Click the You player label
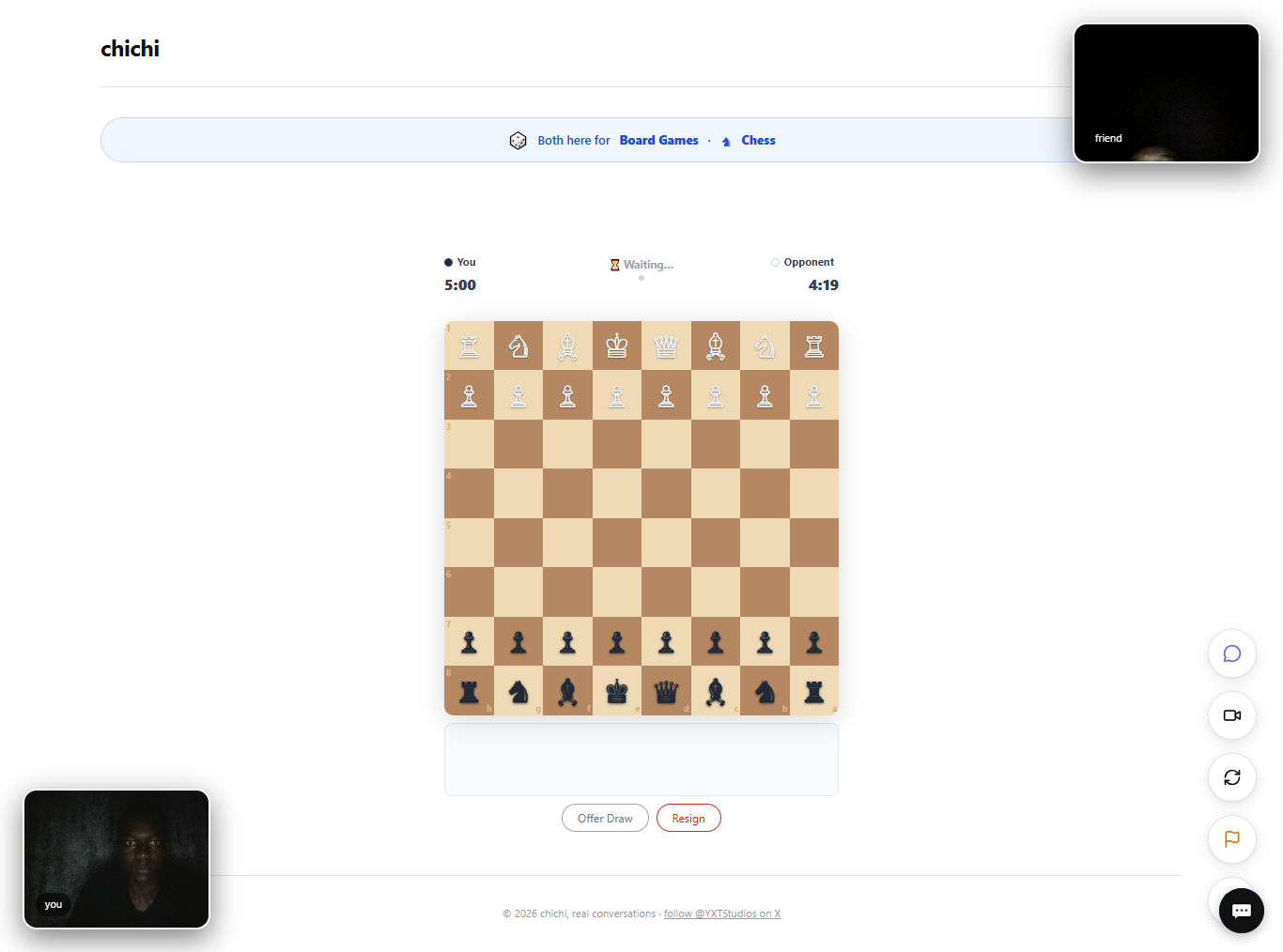This screenshot has width=1283, height=952. point(466,262)
